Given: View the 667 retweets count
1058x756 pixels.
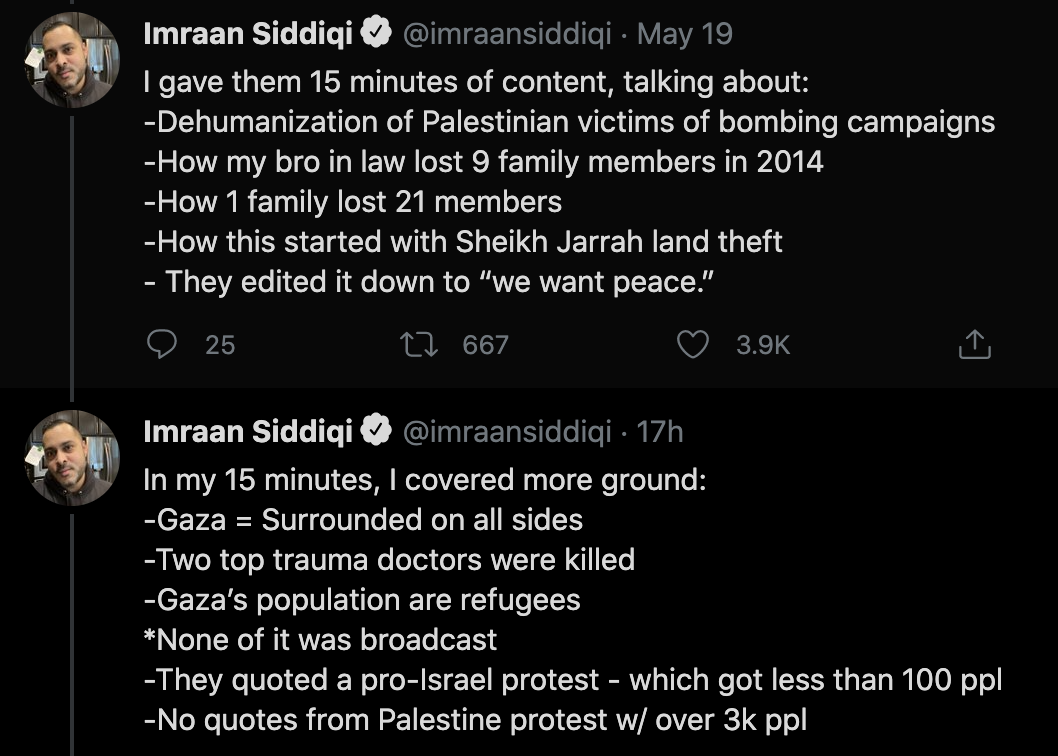Looking at the screenshot, I should (x=485, y=345).
